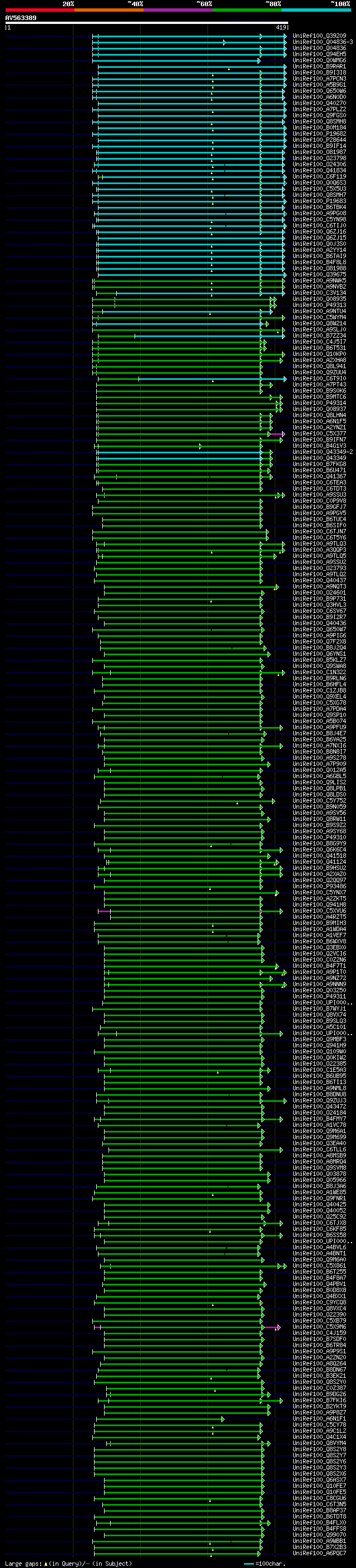Image resolution: width=356 pixels, height=1568 pixels.
Task: Select the UniRef100_C6TJN7 label
Action: coord(319,531)
